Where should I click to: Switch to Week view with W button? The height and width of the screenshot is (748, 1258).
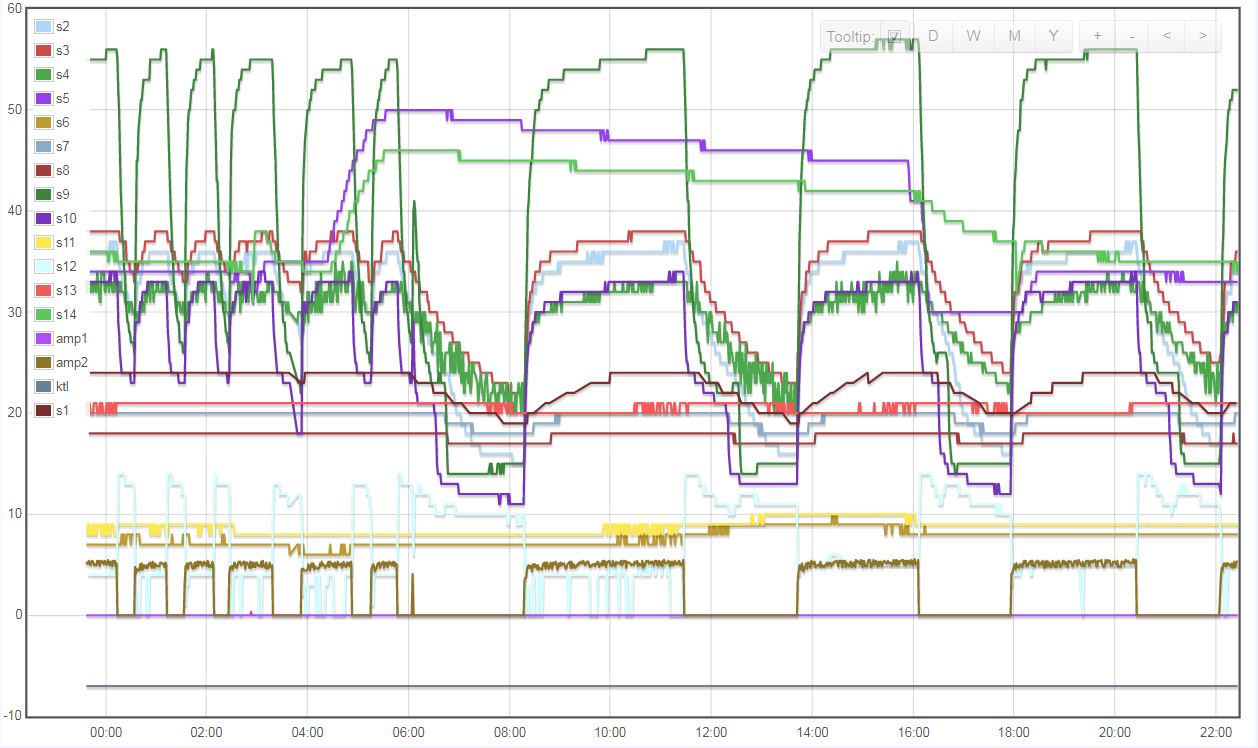click(973, 36)
